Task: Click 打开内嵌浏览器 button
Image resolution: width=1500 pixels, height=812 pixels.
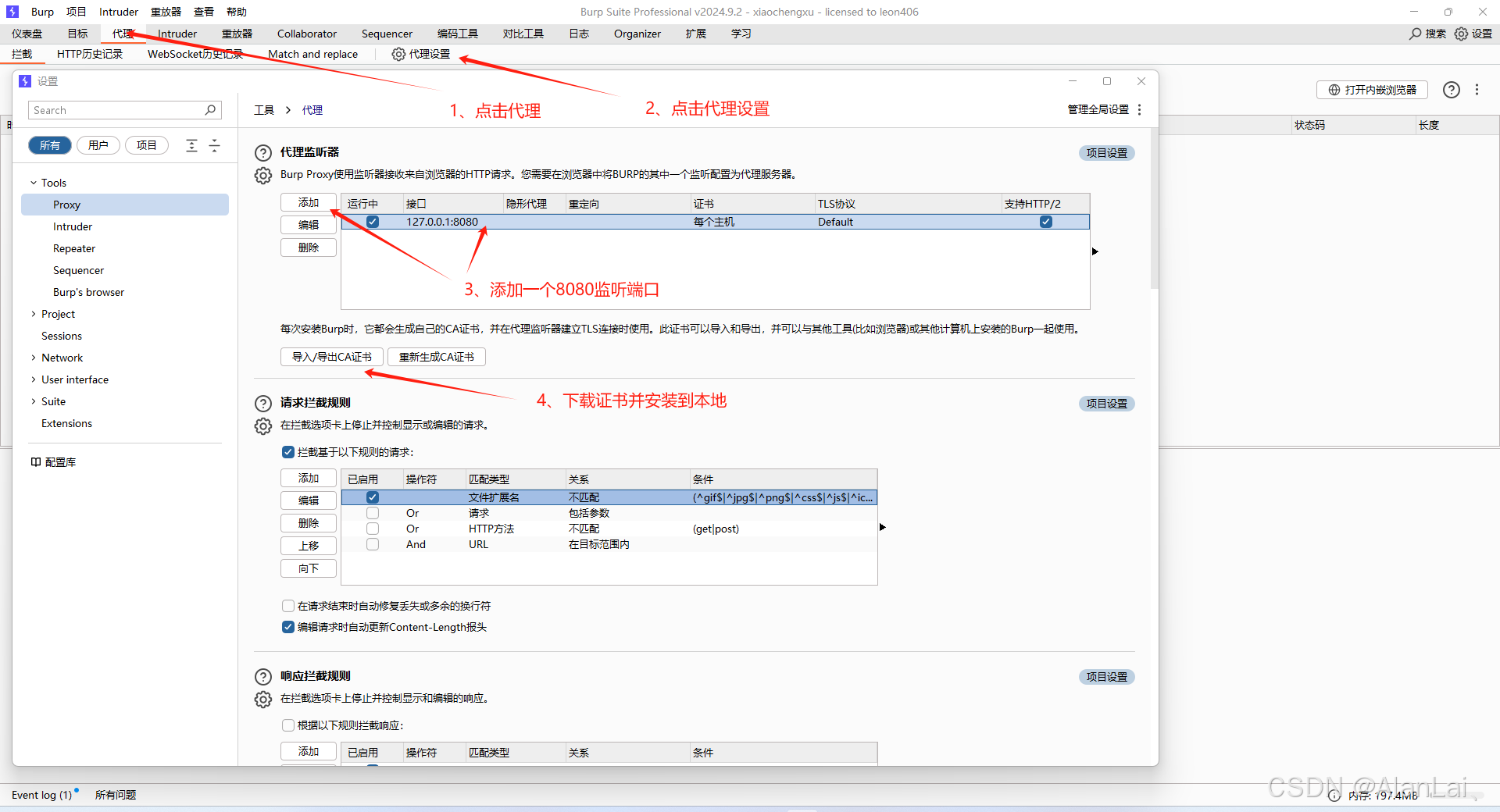Action: pos(1372,90)
